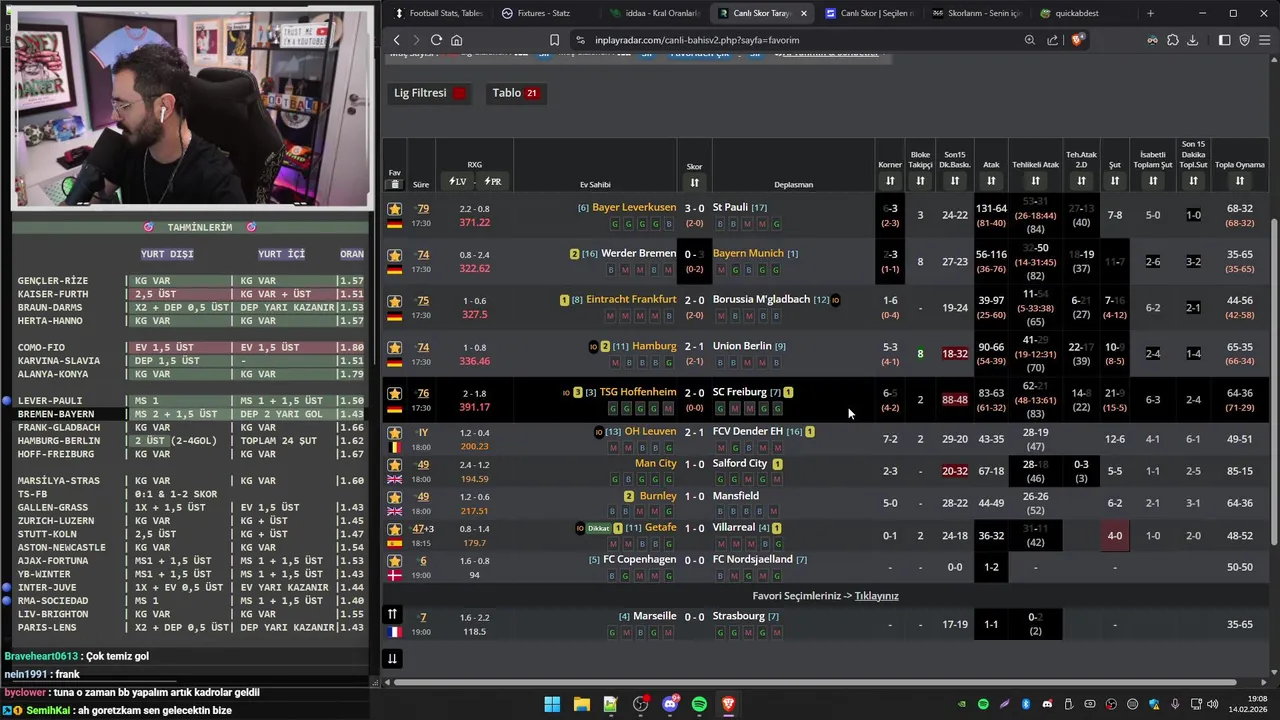Click the LV lightning button under RXG

[458, 181]
